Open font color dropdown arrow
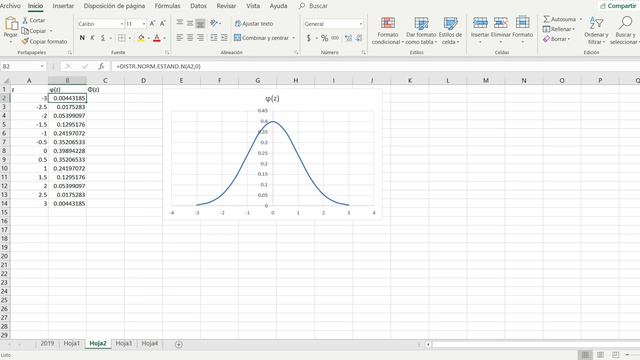 tap(164, 38)
